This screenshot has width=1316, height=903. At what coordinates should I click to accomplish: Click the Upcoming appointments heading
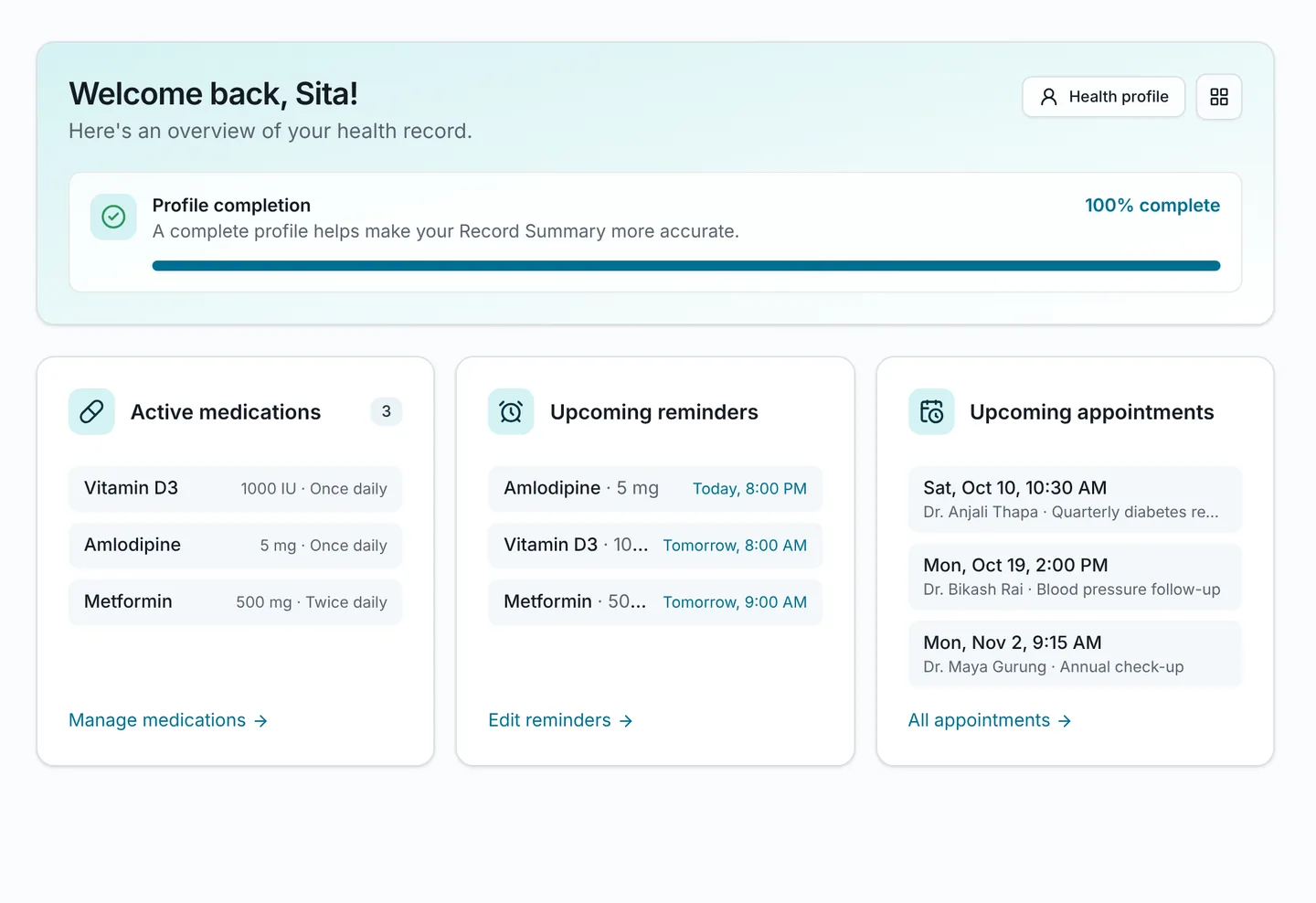pyautogui.click(x=1092, y=412)
